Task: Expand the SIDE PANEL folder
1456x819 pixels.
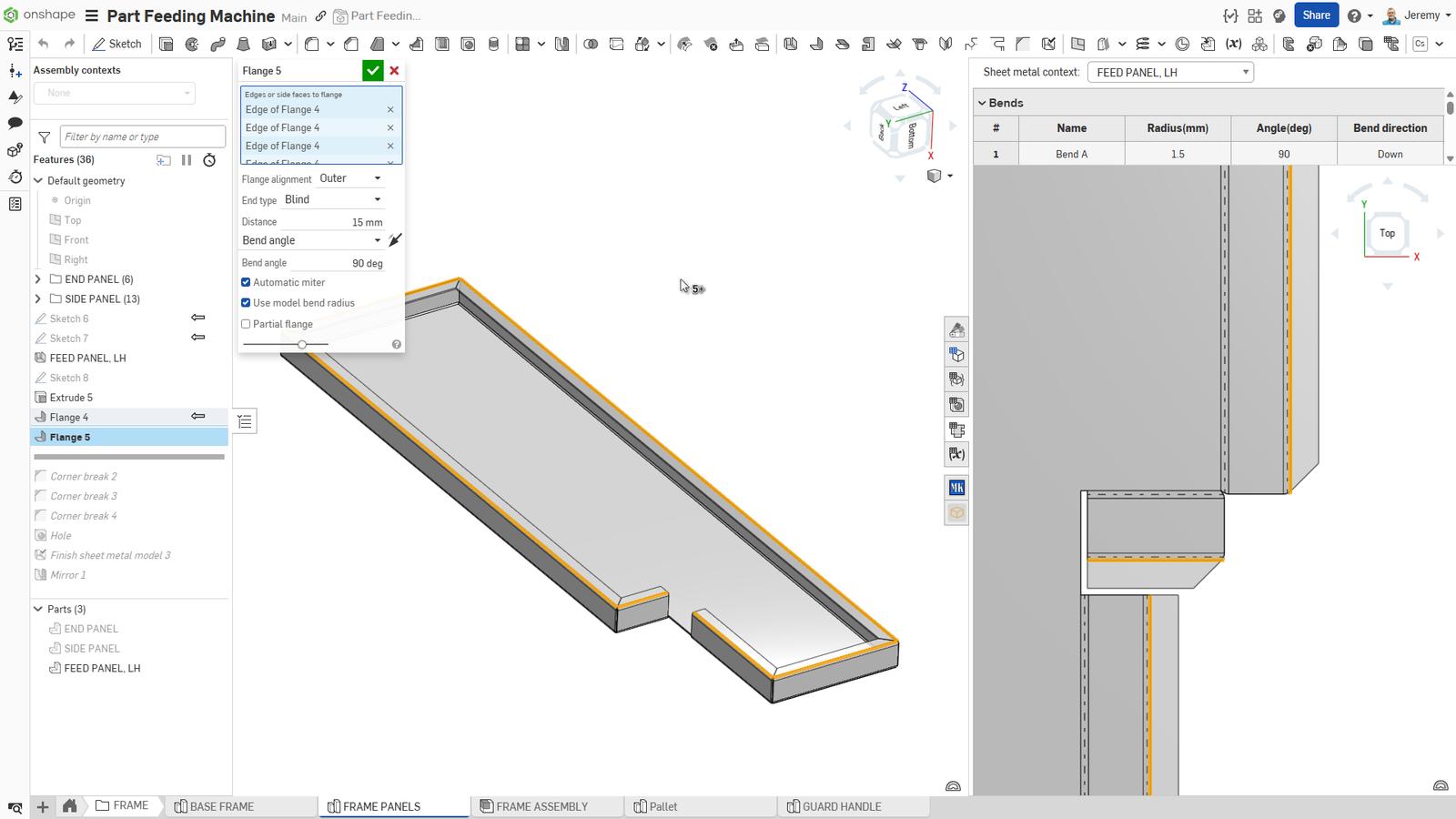Action: (x=38, y=298)
